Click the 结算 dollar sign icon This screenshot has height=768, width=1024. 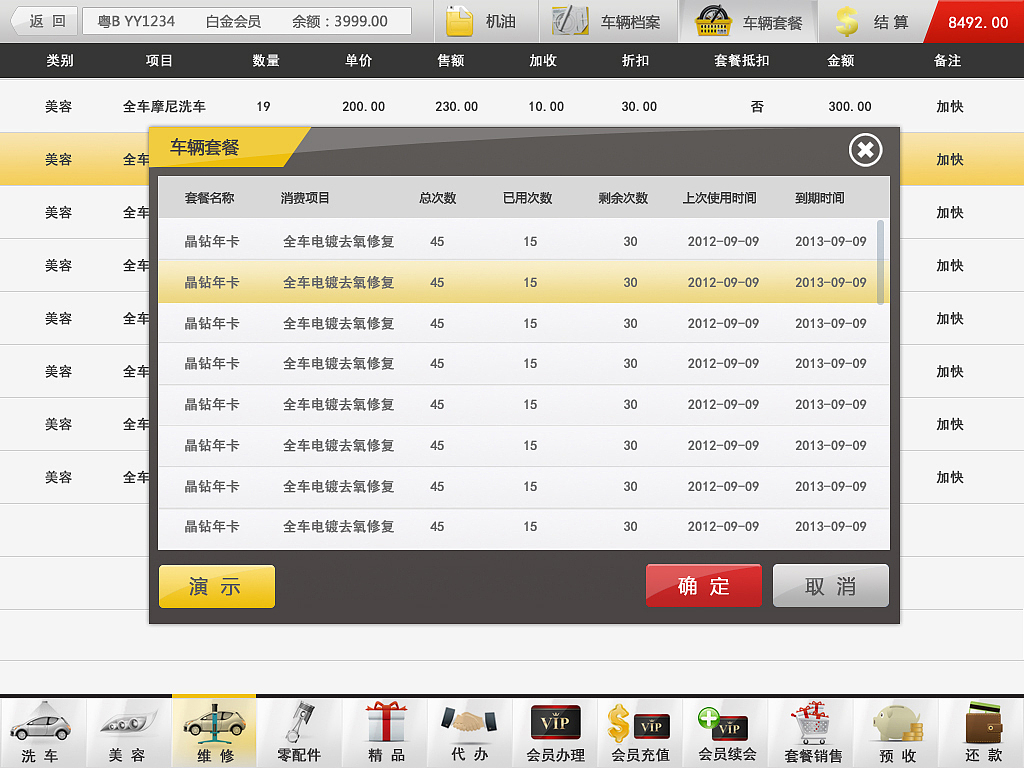[x=847, y=21]
